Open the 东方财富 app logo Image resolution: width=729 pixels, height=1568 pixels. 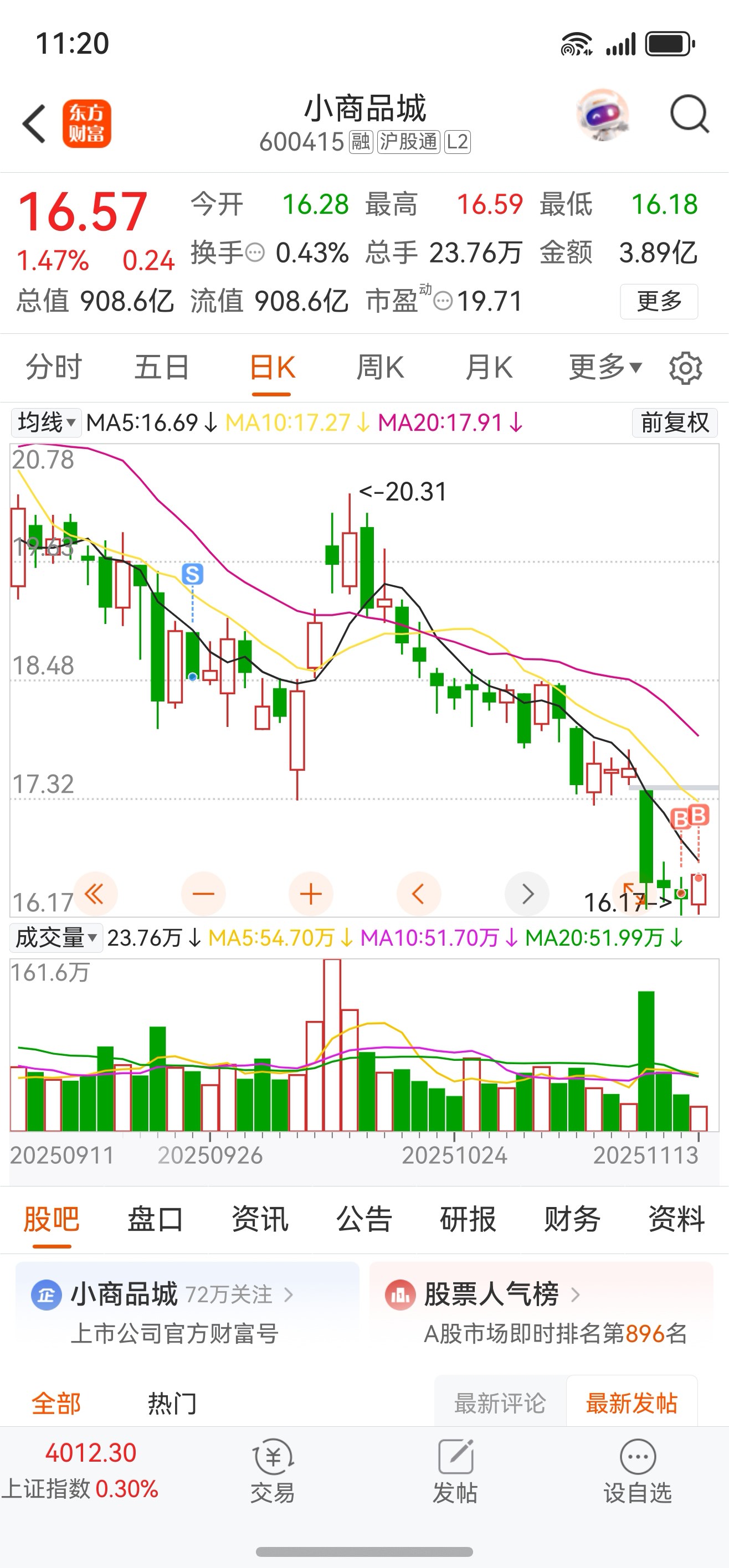(86, 123)
